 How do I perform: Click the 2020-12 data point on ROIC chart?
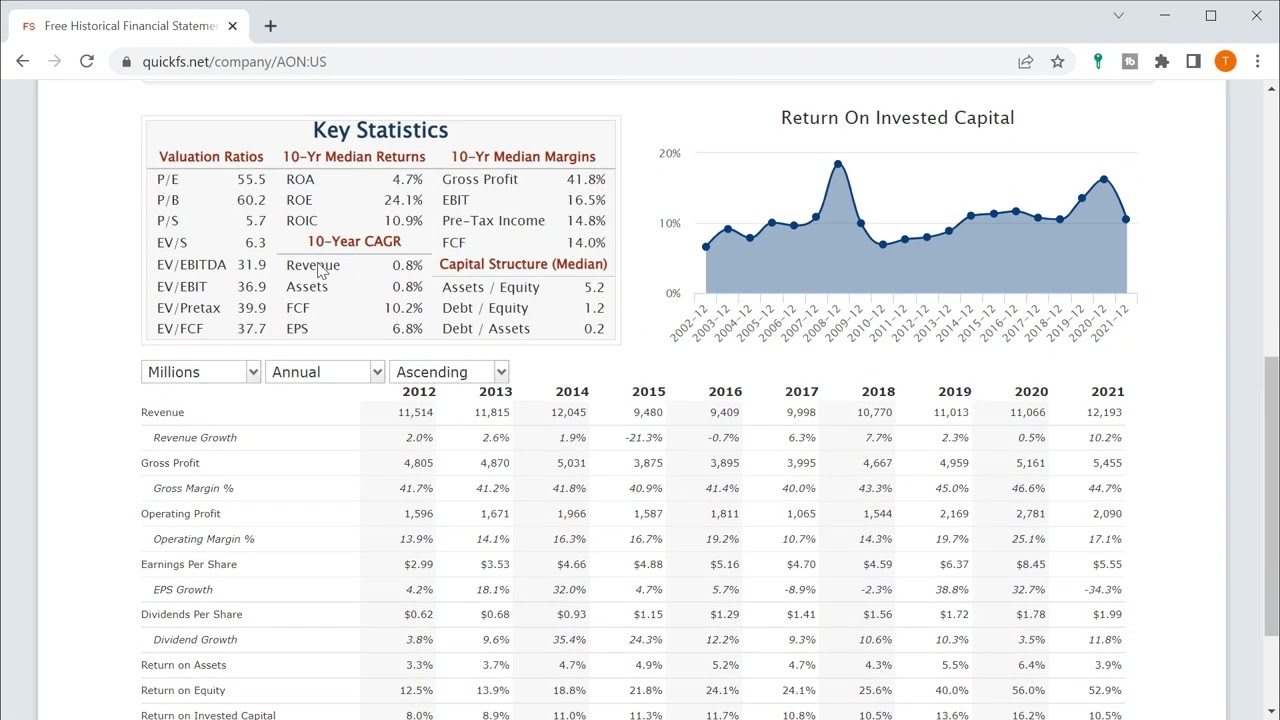pos(1104,180)
